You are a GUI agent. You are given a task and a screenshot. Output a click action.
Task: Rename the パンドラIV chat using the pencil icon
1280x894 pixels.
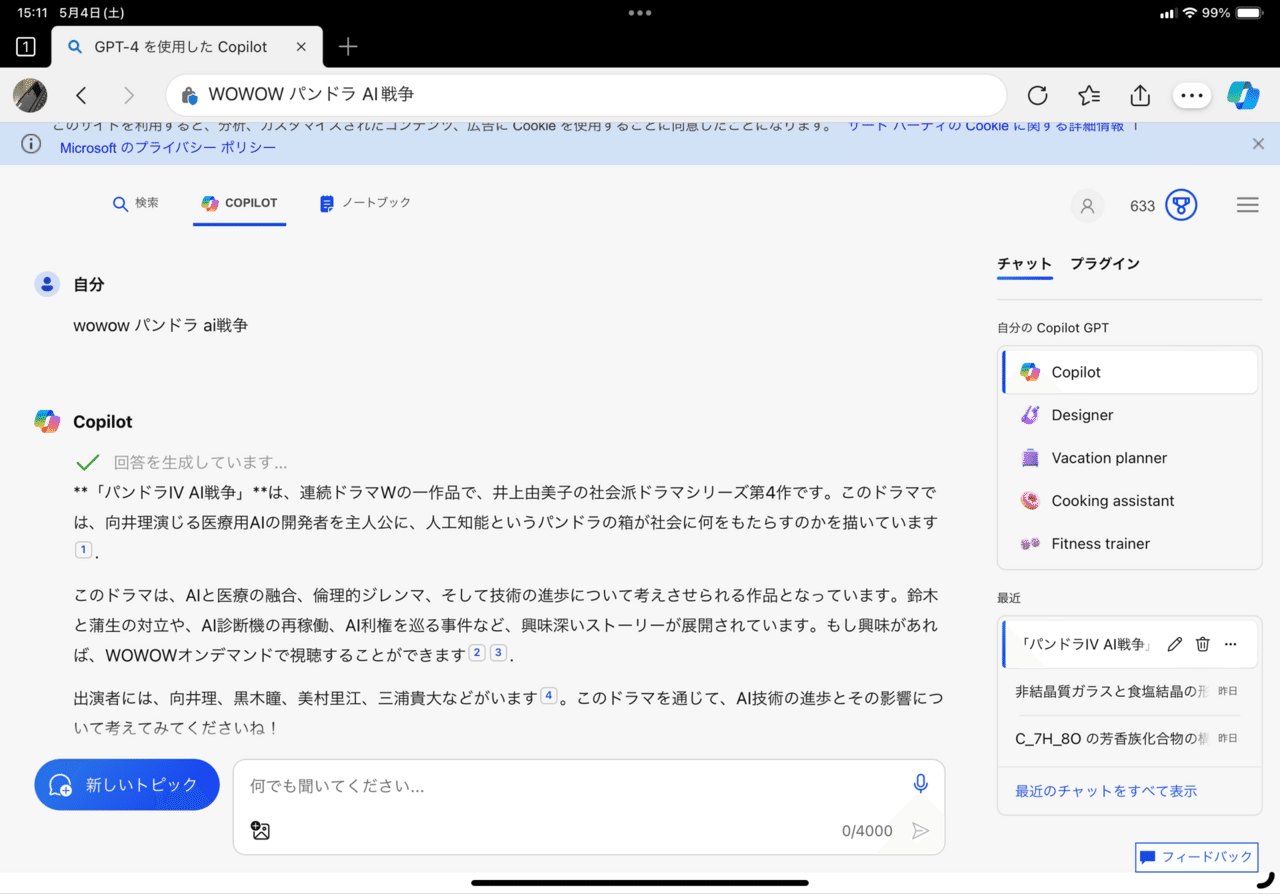tap(1174, 644)
